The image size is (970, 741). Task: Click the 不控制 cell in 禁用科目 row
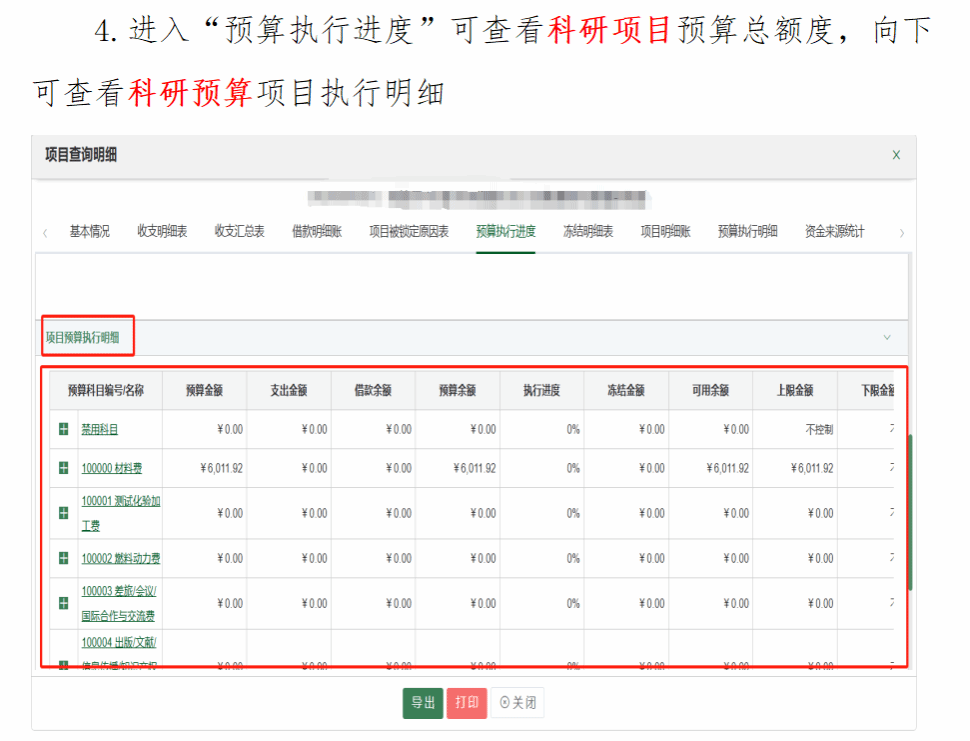tap(819, 429)
